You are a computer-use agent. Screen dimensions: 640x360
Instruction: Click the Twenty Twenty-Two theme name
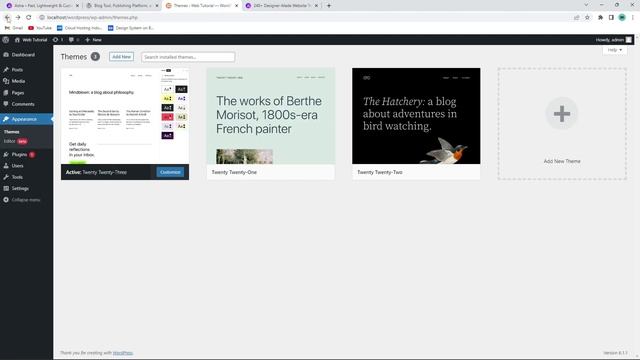380,172
